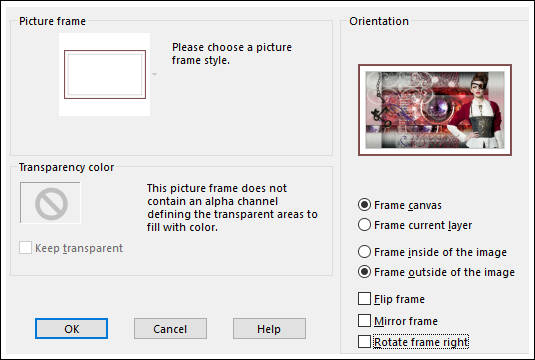Choose Frame outside of the image
Viewport: 535px width, 360px height.
tap(364, 272)
